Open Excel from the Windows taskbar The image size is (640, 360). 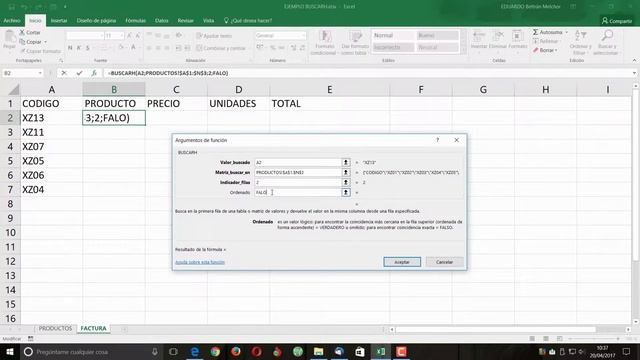380,352
